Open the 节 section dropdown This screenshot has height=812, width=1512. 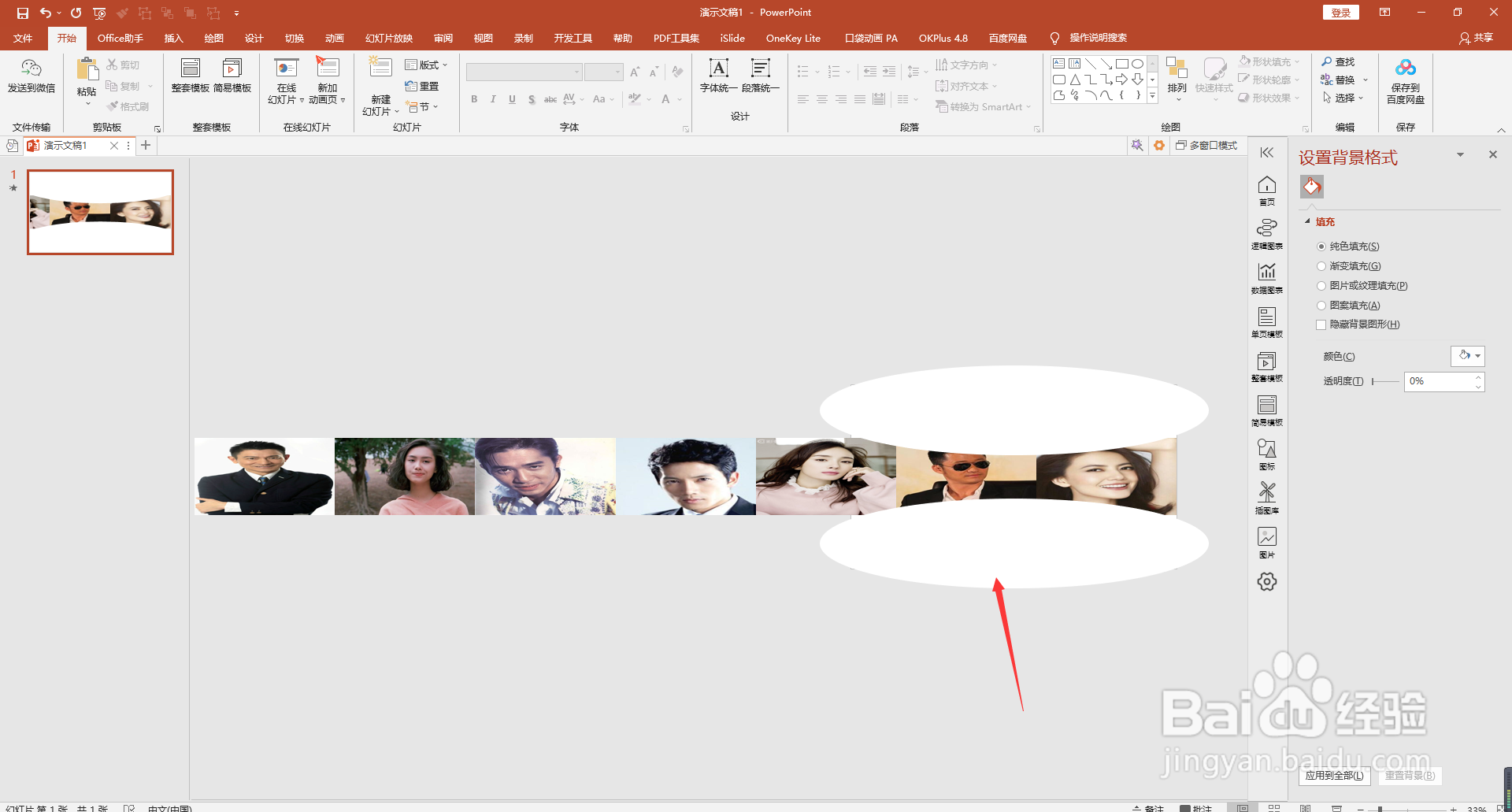(422, 106)
